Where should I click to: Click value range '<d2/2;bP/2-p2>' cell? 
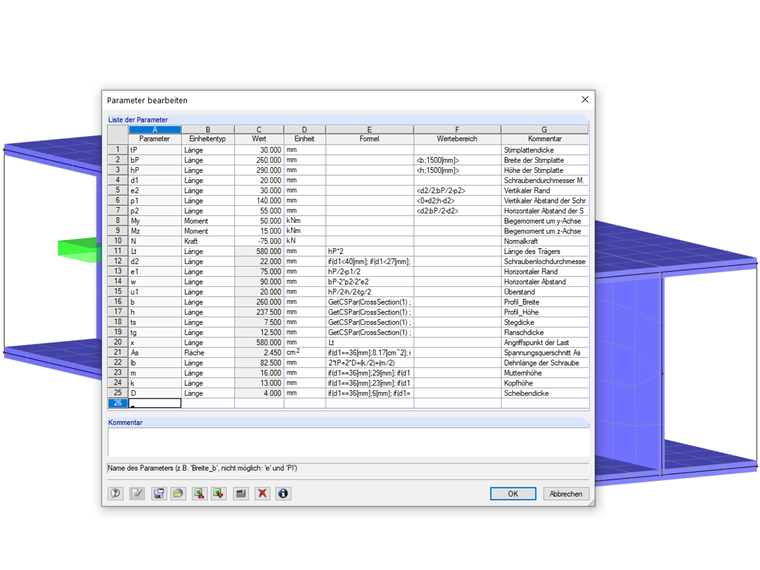pyautogui.click(x=458, y=190)
